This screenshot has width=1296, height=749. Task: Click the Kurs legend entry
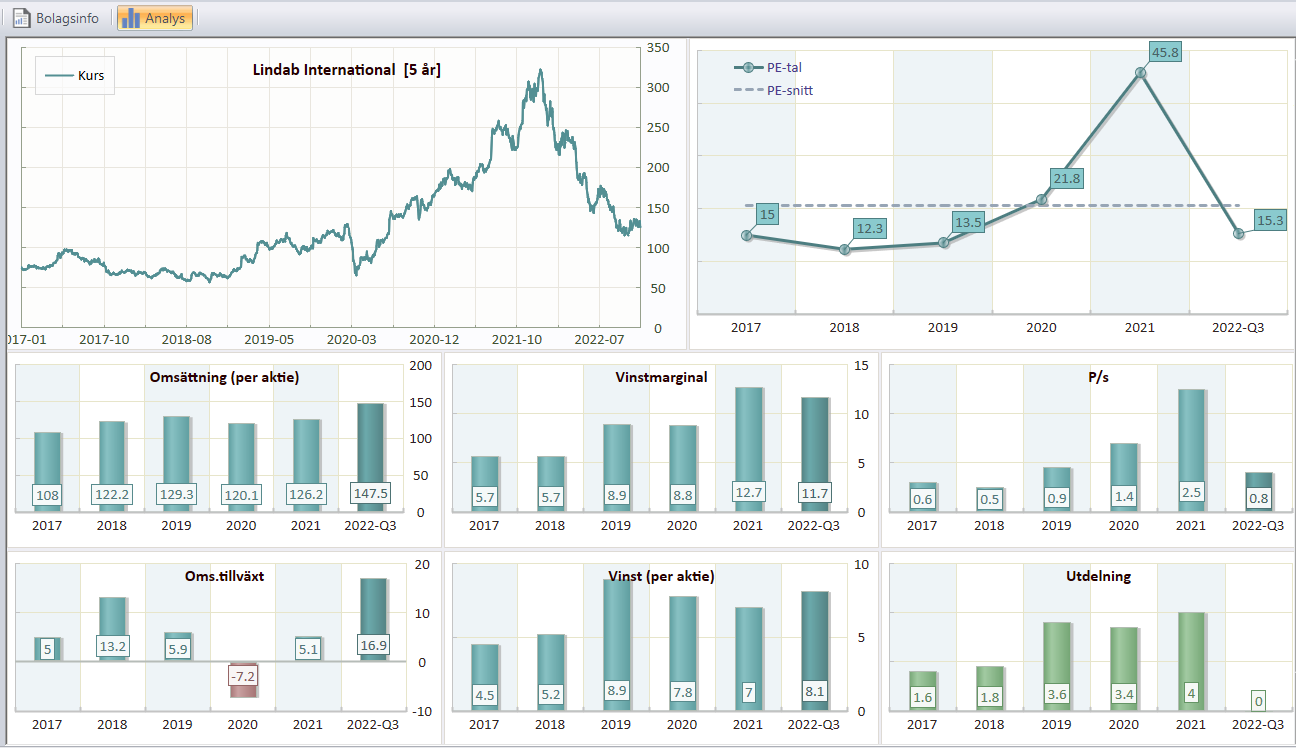(75, 75)
